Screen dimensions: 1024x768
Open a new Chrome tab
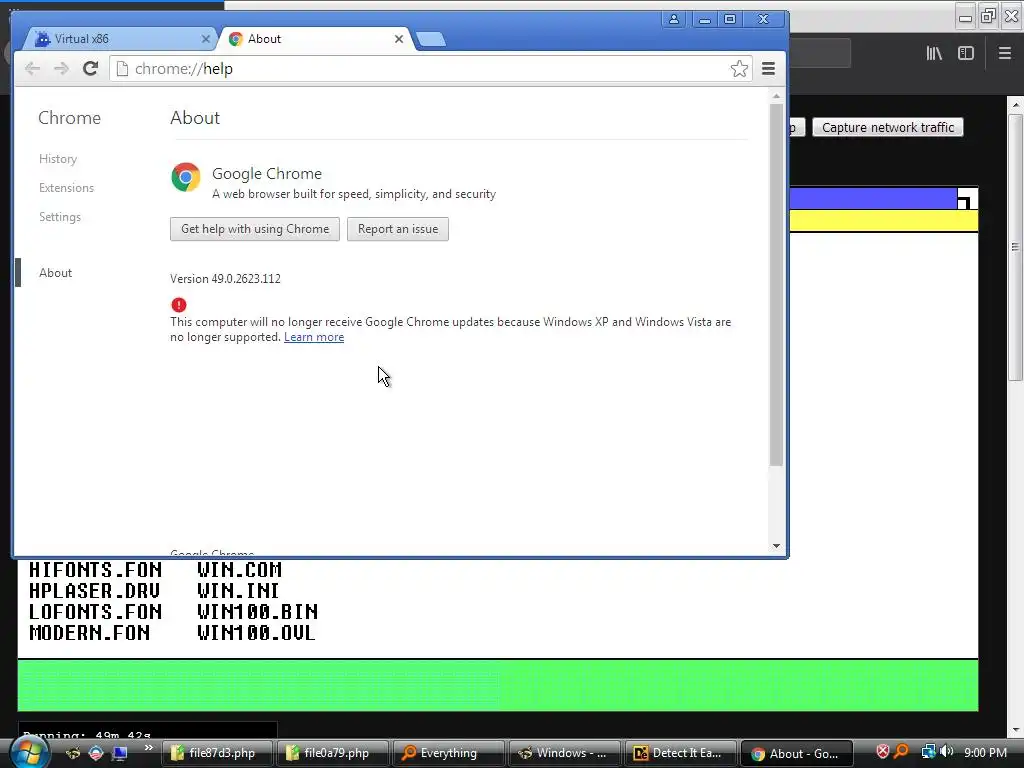coord(431,39)
